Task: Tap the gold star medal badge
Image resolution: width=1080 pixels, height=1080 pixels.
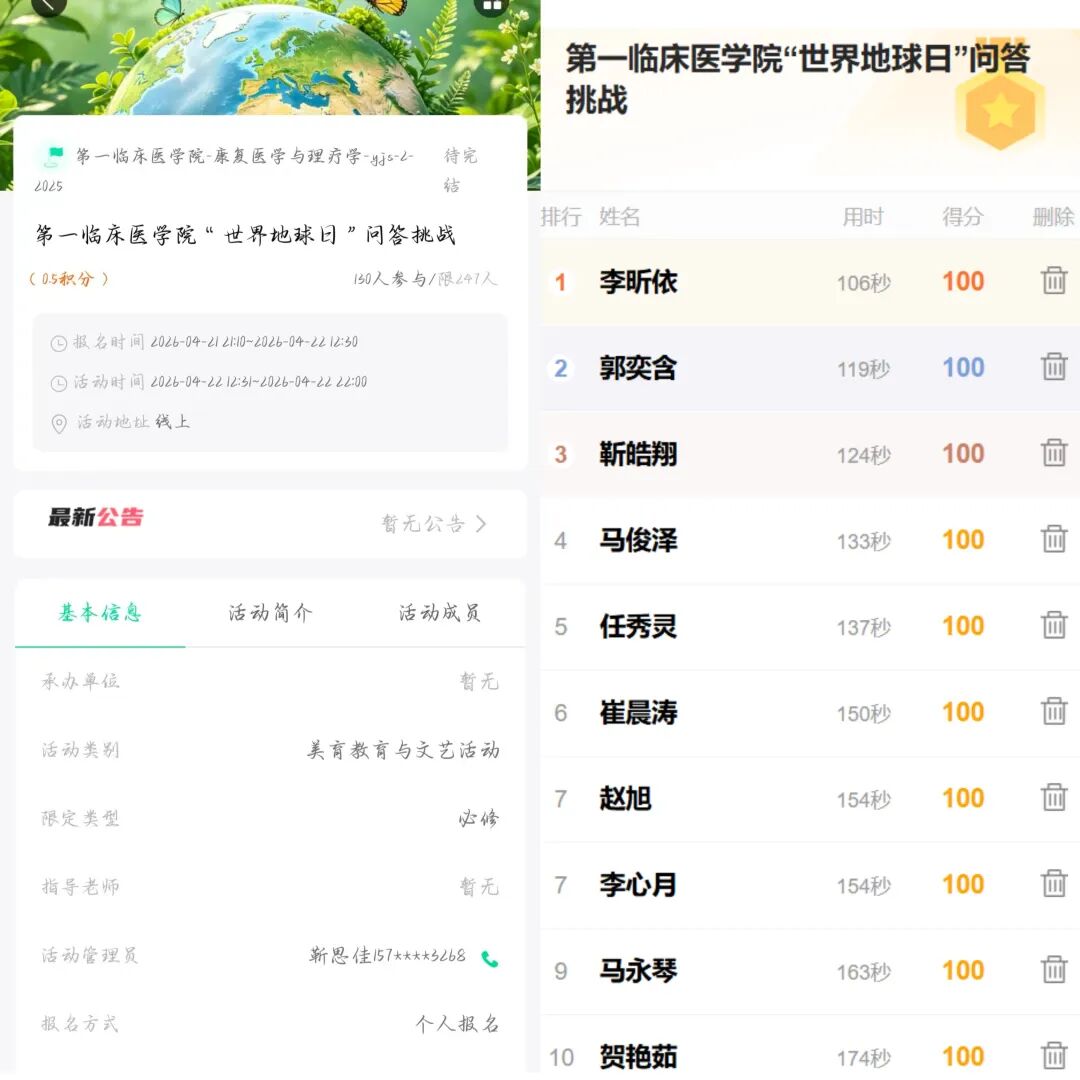Action: tap(1000, 110)
